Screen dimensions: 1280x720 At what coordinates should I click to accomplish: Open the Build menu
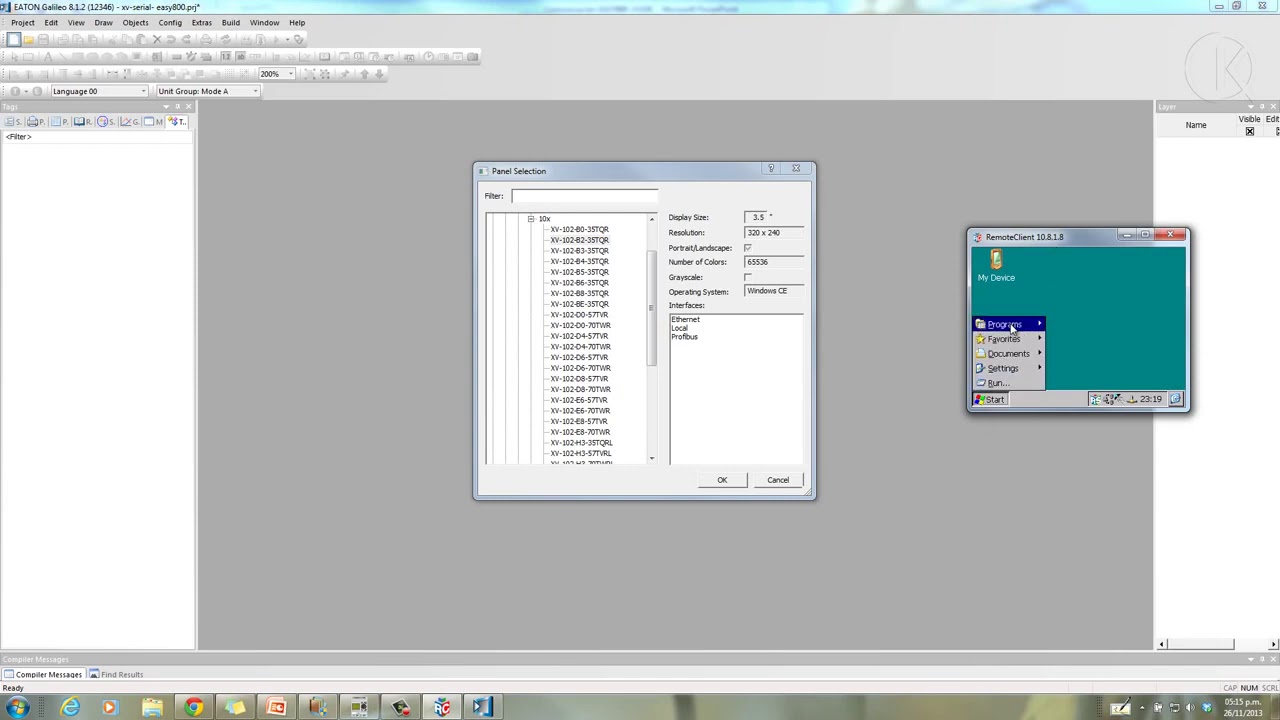point(230,22)
